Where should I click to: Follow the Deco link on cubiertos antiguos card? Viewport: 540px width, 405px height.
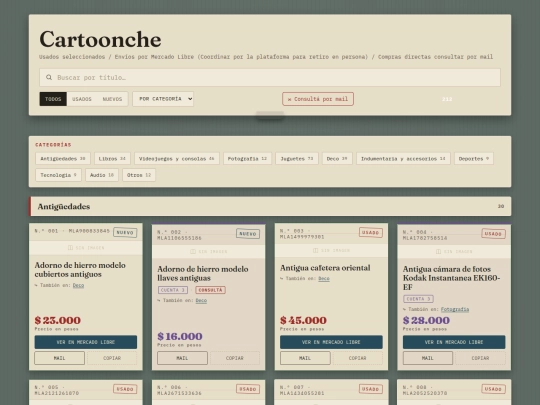[x=78, y=285]
